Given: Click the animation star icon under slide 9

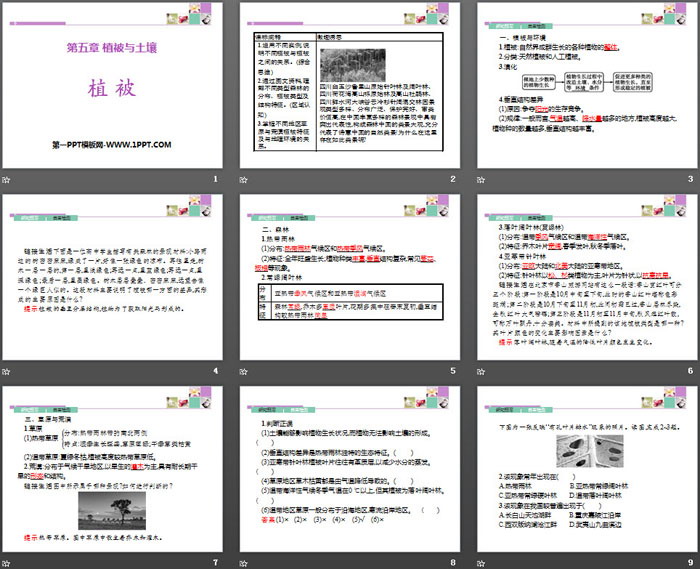Looking at the screenshot, I should (481, 563).
